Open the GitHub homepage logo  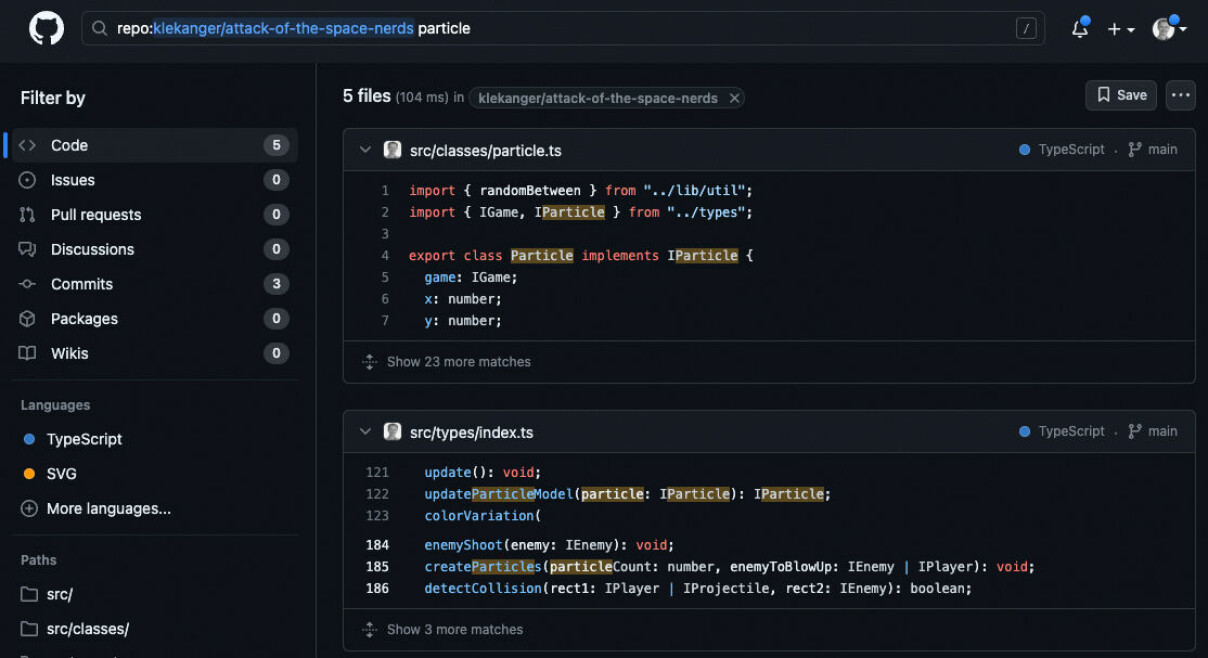(46, 28)
